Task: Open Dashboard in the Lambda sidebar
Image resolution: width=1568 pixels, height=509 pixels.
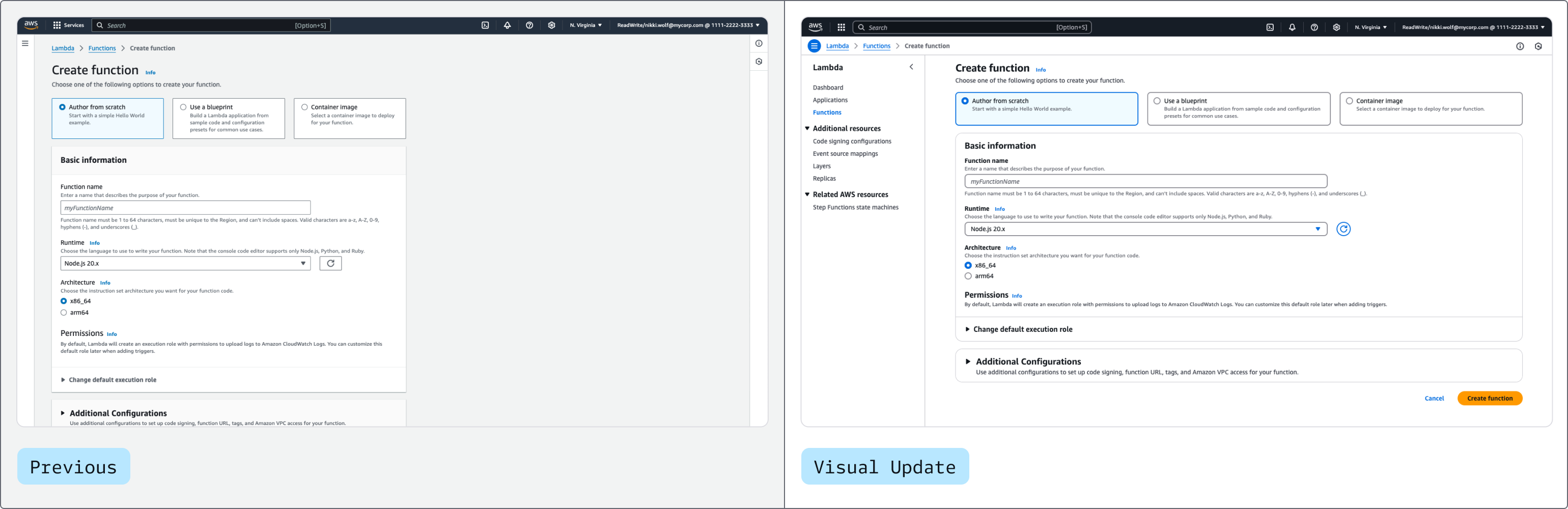Action: click(828, 88)
